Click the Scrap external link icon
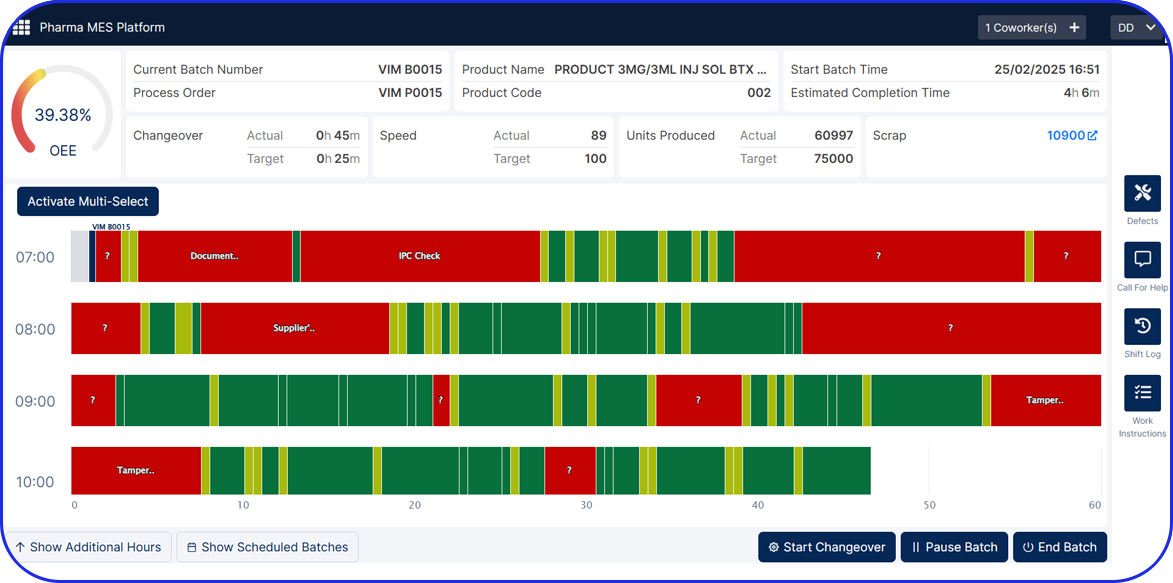Viewport: 1173px width, 583px height. [x=1092, y=136]
